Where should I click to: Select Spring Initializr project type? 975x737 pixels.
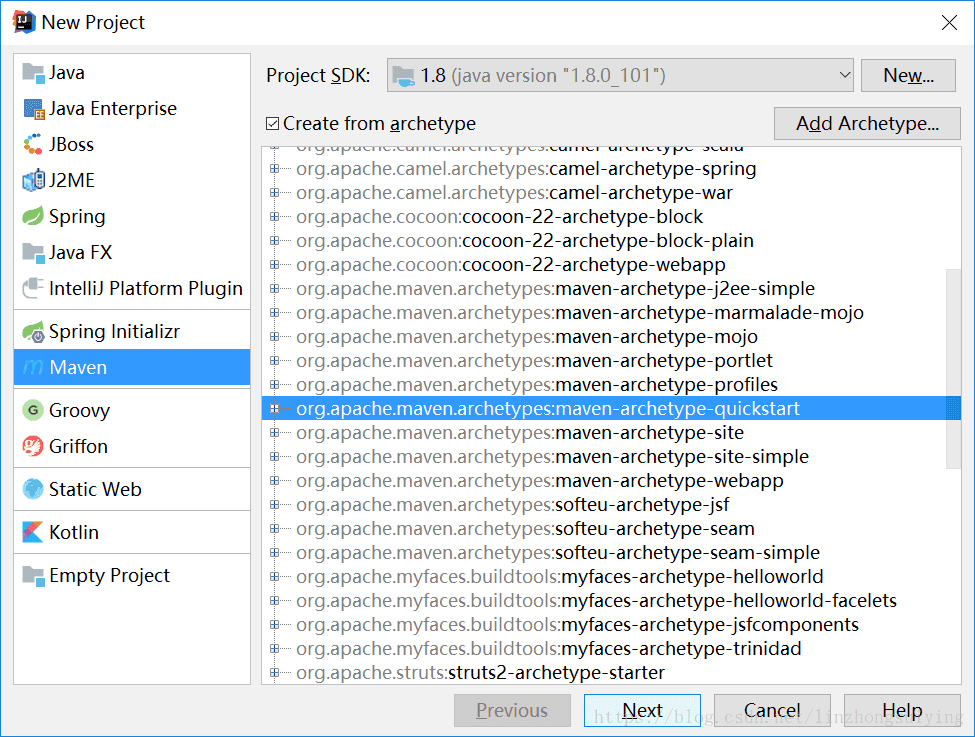(x=132, y=331)
